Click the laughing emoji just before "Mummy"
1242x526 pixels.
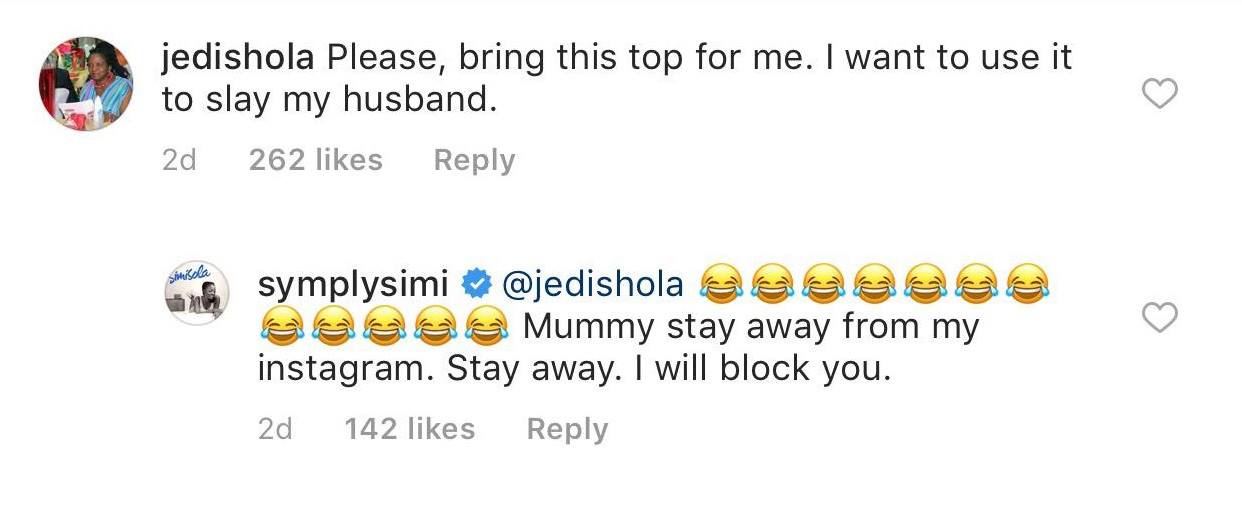[x=484, y=328]
